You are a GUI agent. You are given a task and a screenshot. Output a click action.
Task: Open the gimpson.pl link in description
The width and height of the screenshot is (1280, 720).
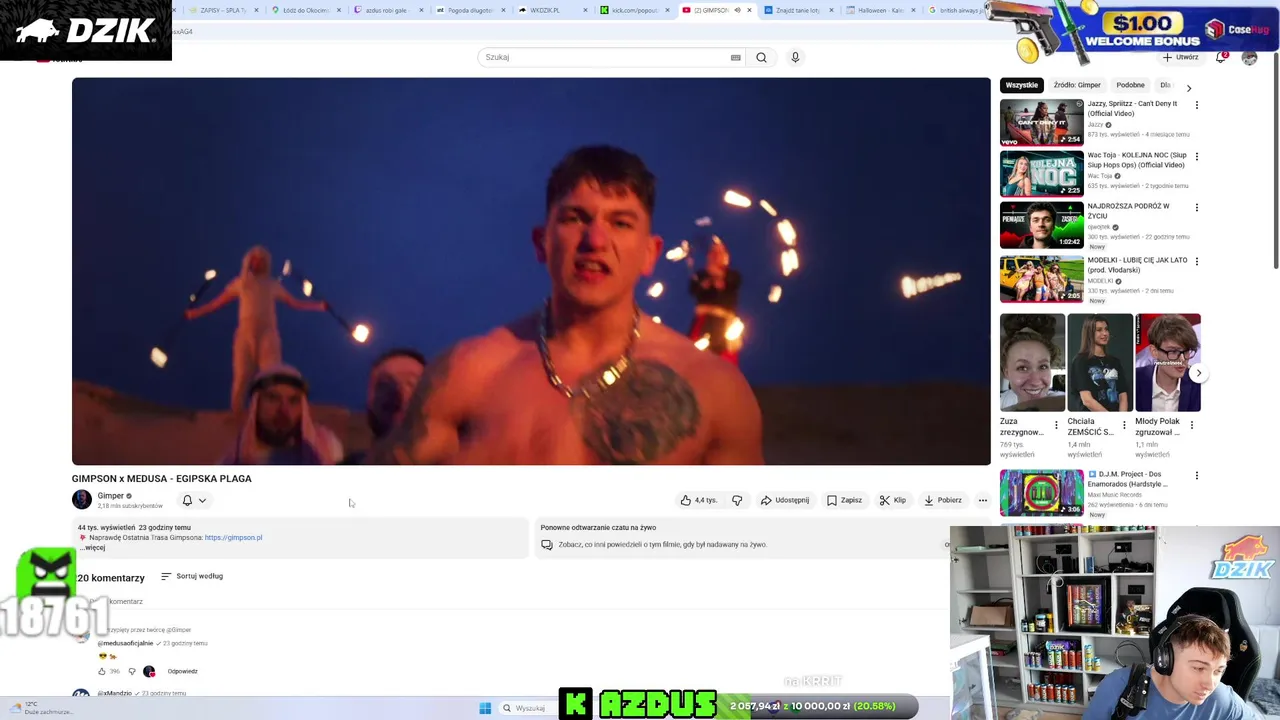click(233, 537)
